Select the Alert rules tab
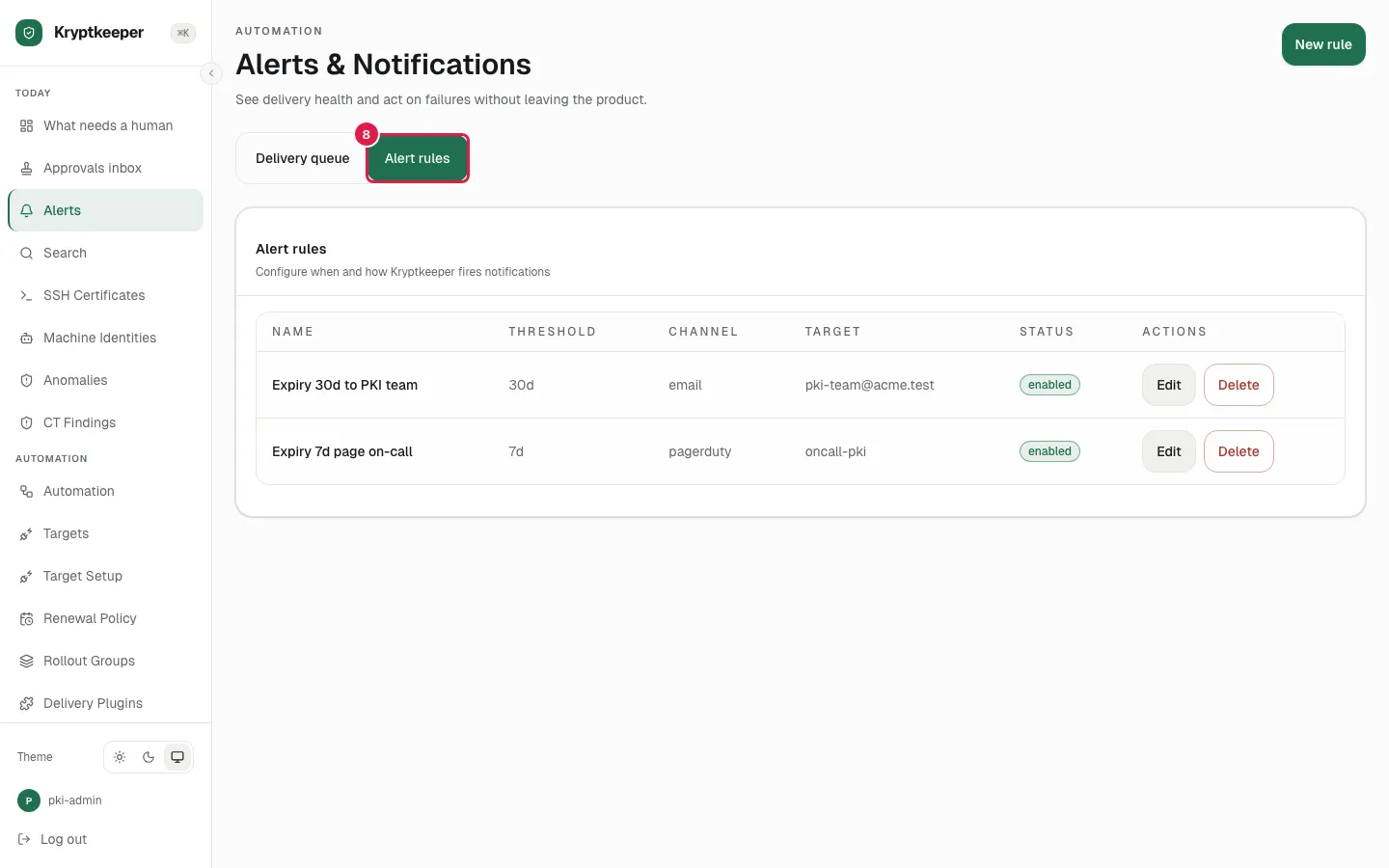Viewport: 1389px width, 868px height. tap(418, 158)
